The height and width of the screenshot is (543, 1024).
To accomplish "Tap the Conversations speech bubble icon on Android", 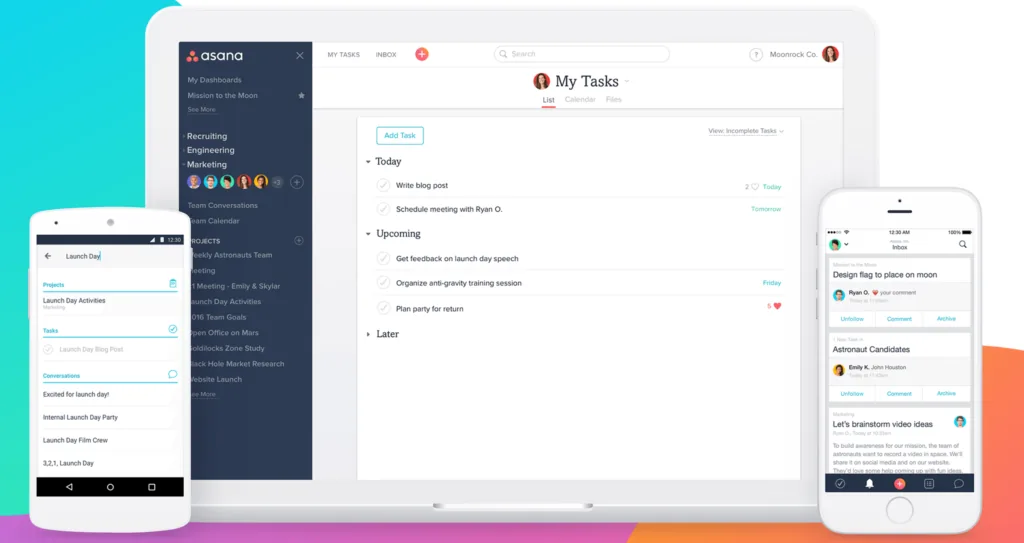I will 172,374.
